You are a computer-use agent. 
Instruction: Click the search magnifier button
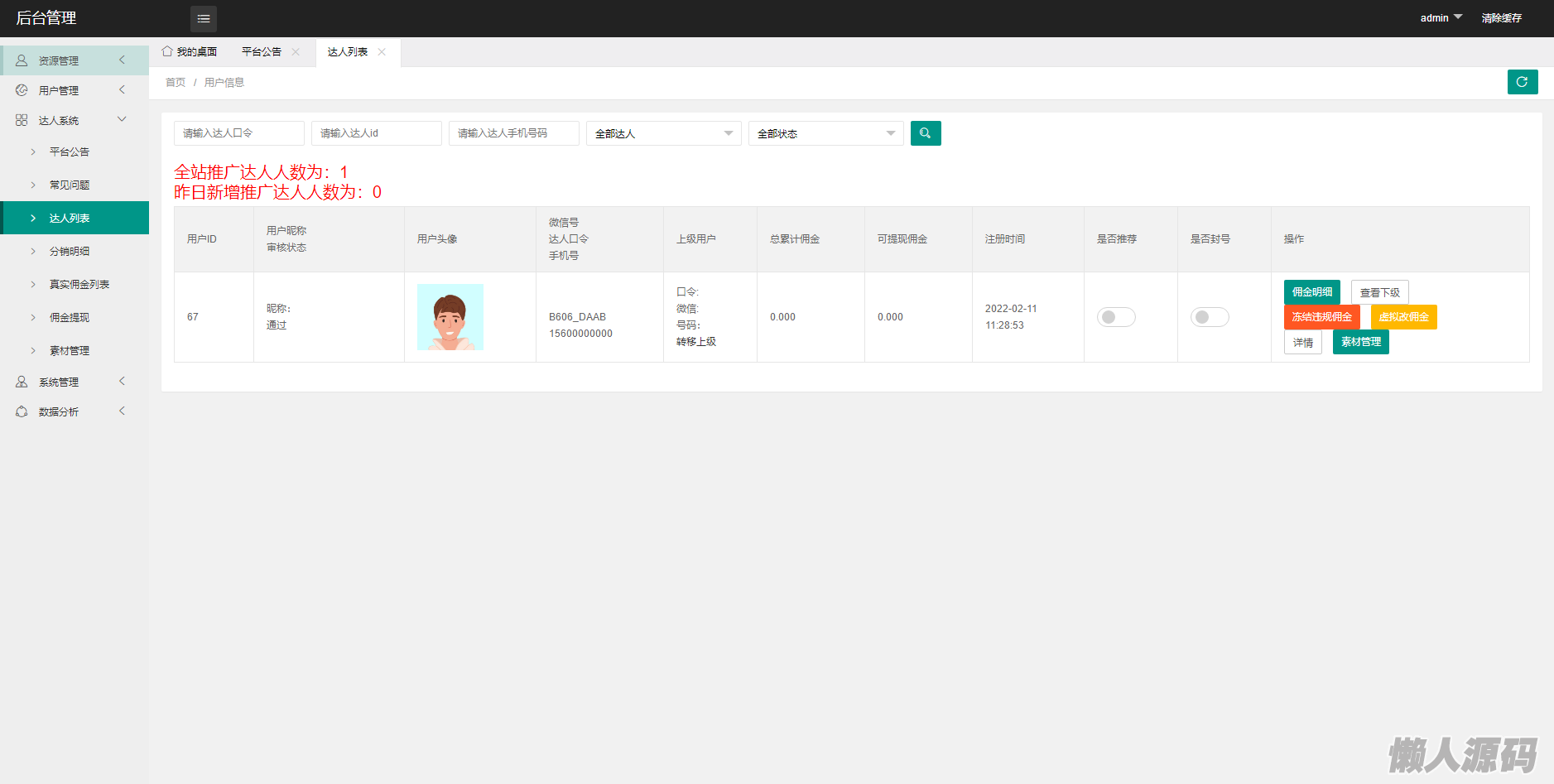click(x=925, y=133)
